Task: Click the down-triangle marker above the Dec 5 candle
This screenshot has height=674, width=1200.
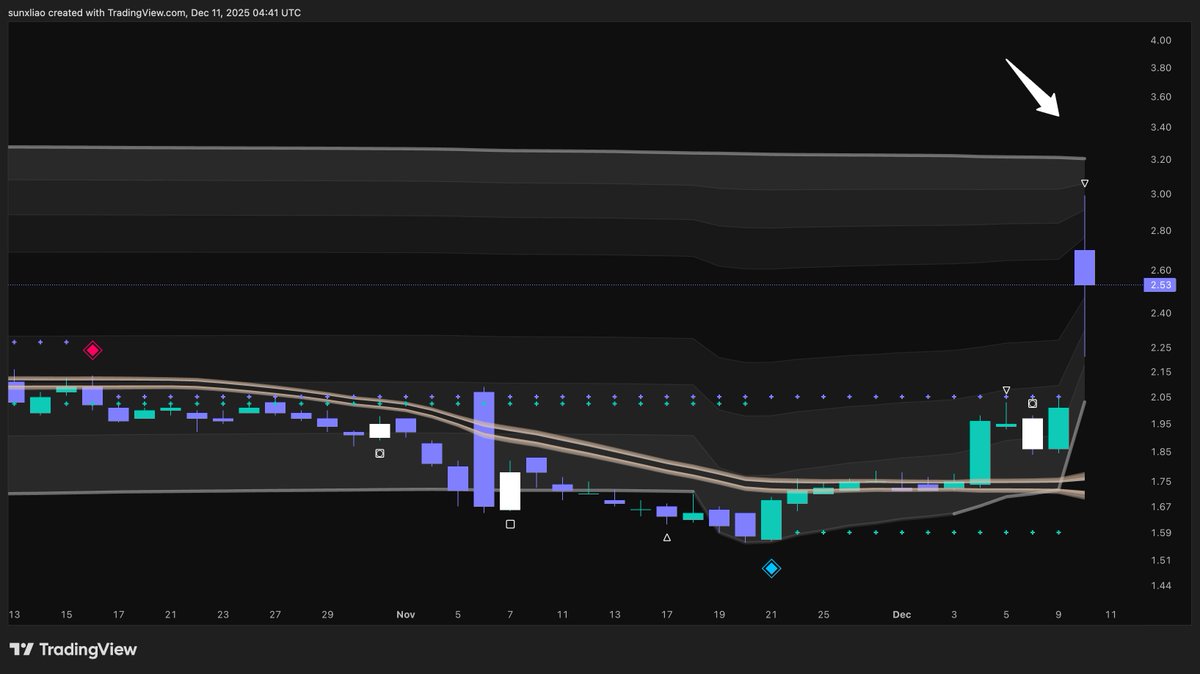Action: pyautogui.click(x=1007, y=390)
